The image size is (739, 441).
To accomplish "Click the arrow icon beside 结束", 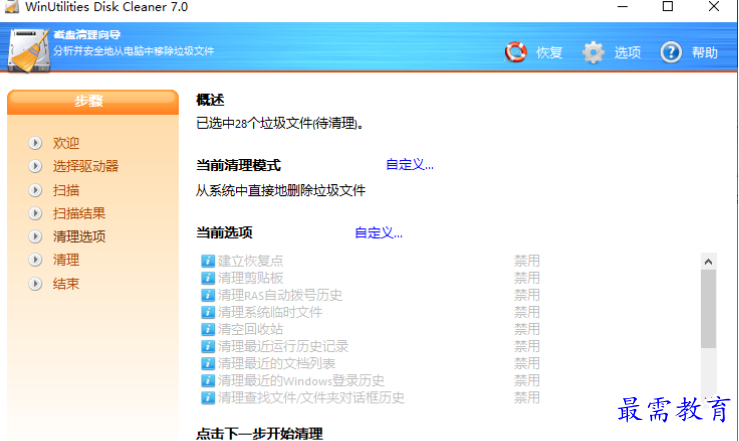I will click(35, 284).
